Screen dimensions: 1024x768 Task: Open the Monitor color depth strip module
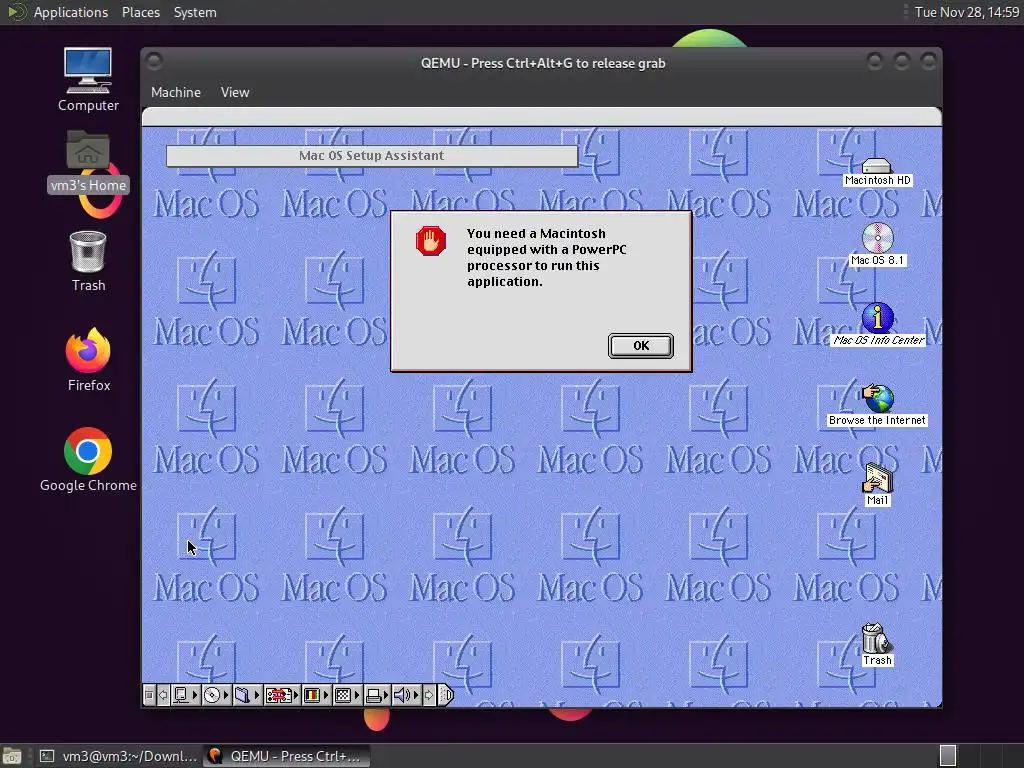click(312, 696)
